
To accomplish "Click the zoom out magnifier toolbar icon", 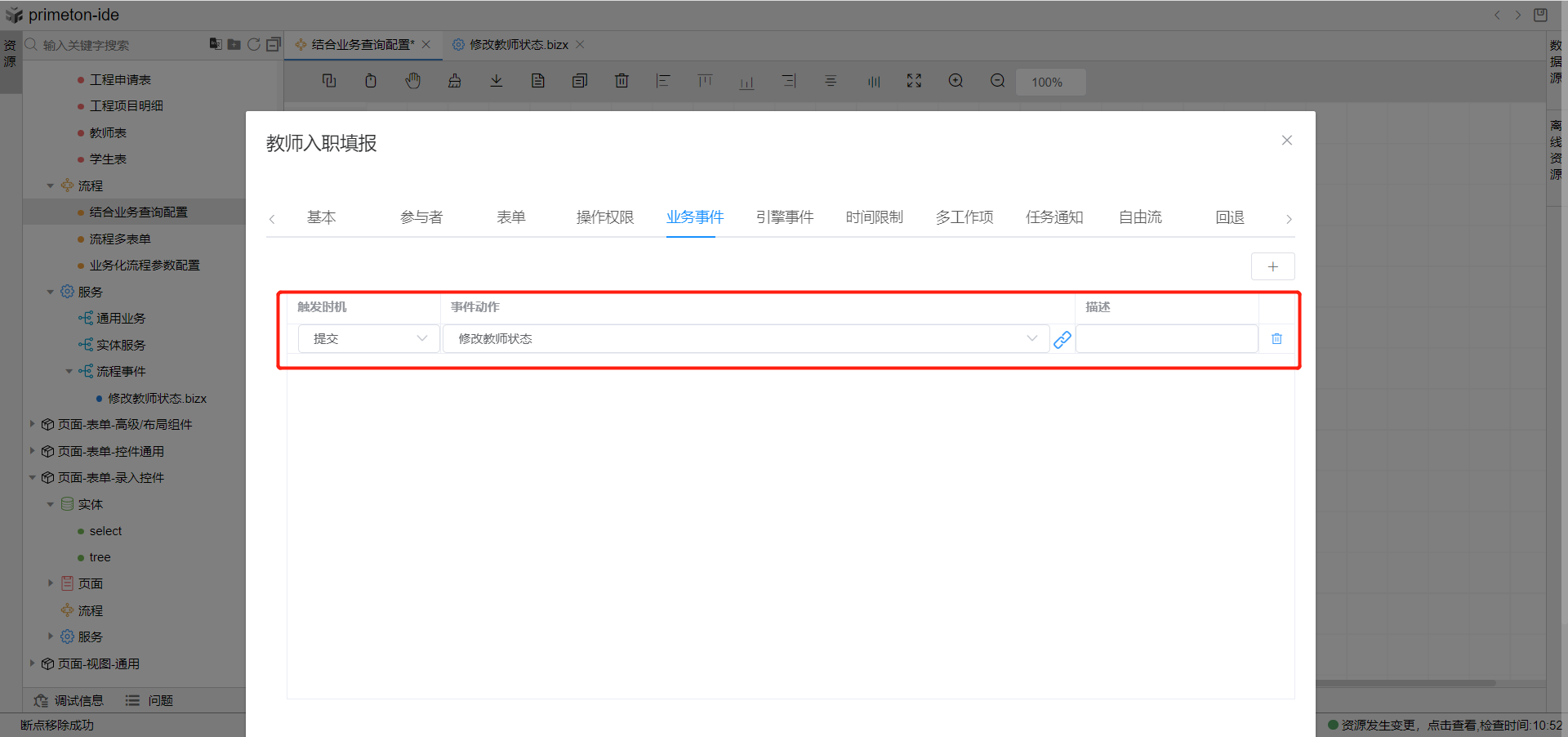I will point(997,81).
